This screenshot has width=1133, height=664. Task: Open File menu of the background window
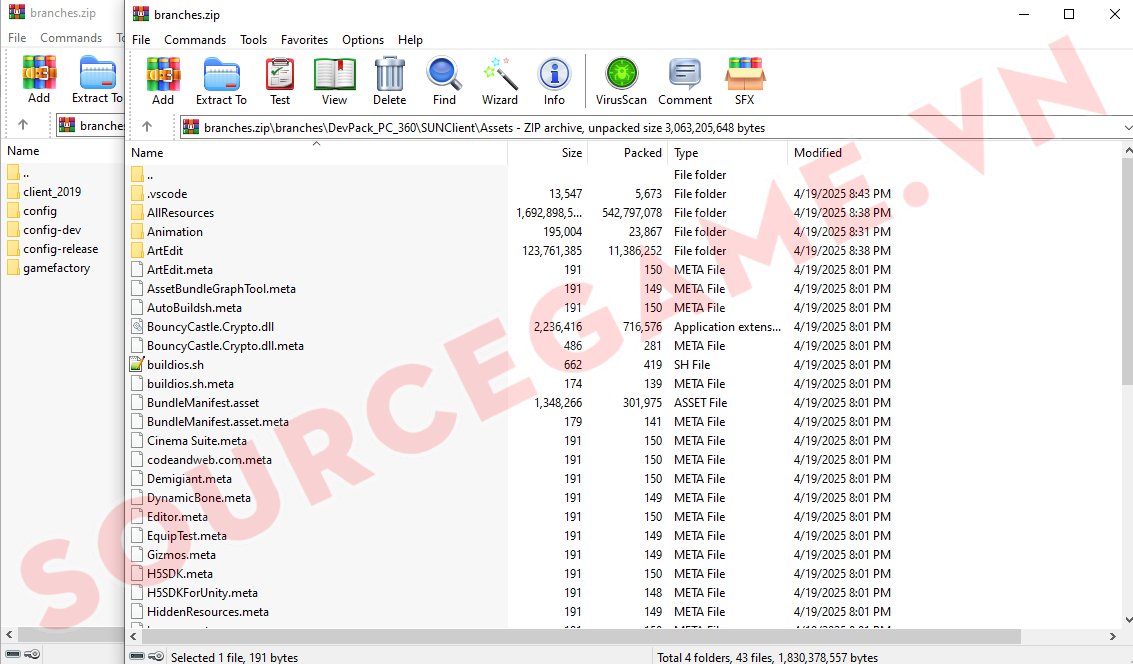coord(17,38)
